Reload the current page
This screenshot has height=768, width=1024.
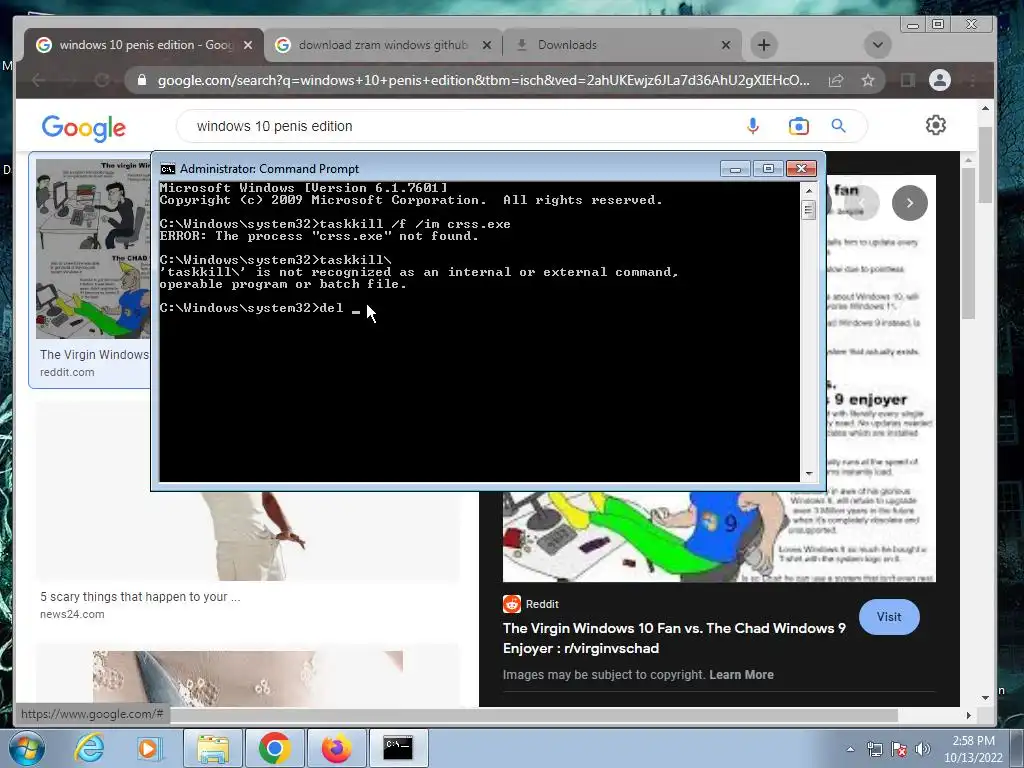[102, 80]
